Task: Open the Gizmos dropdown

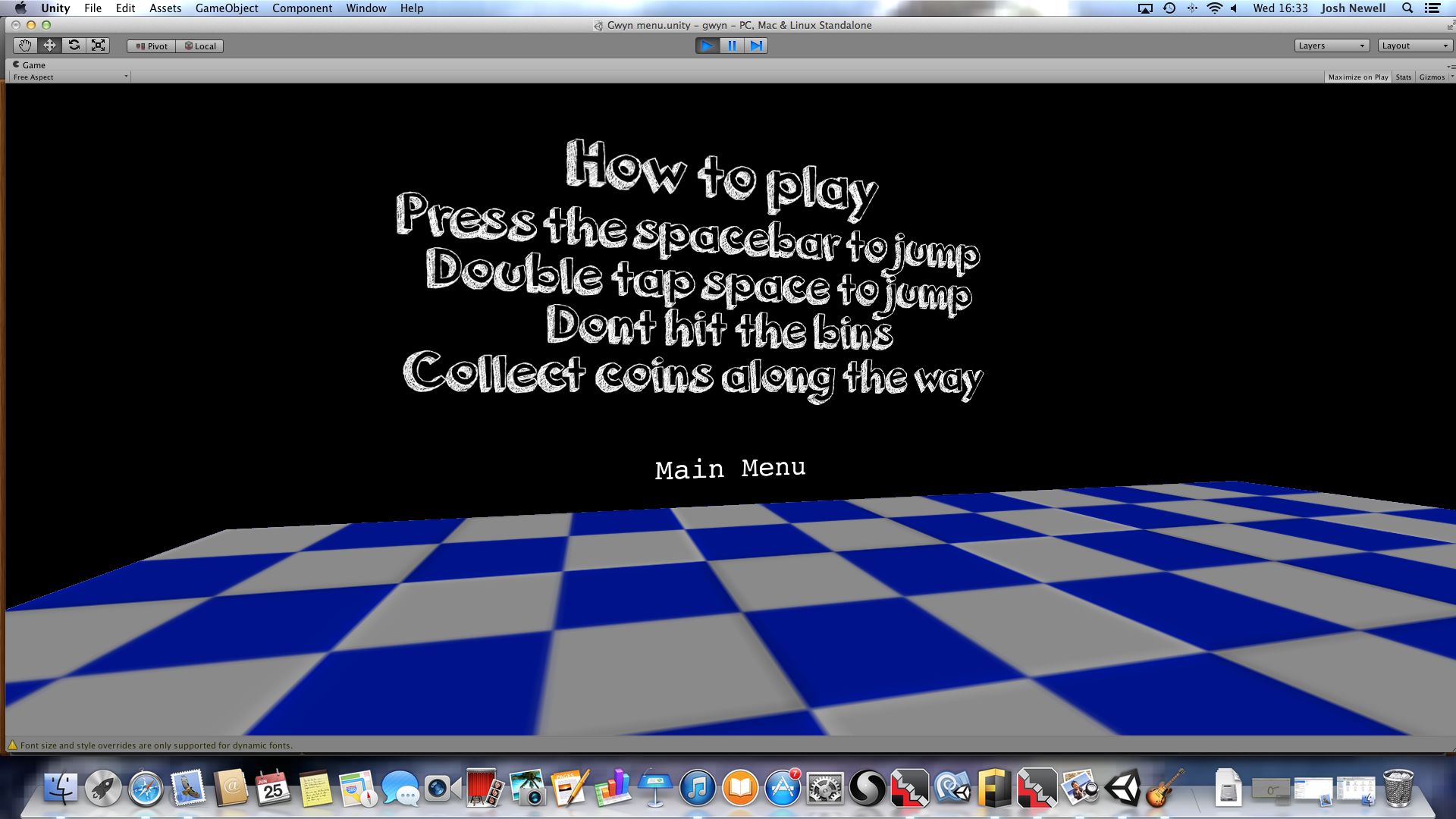Action: coord(1432,77)
